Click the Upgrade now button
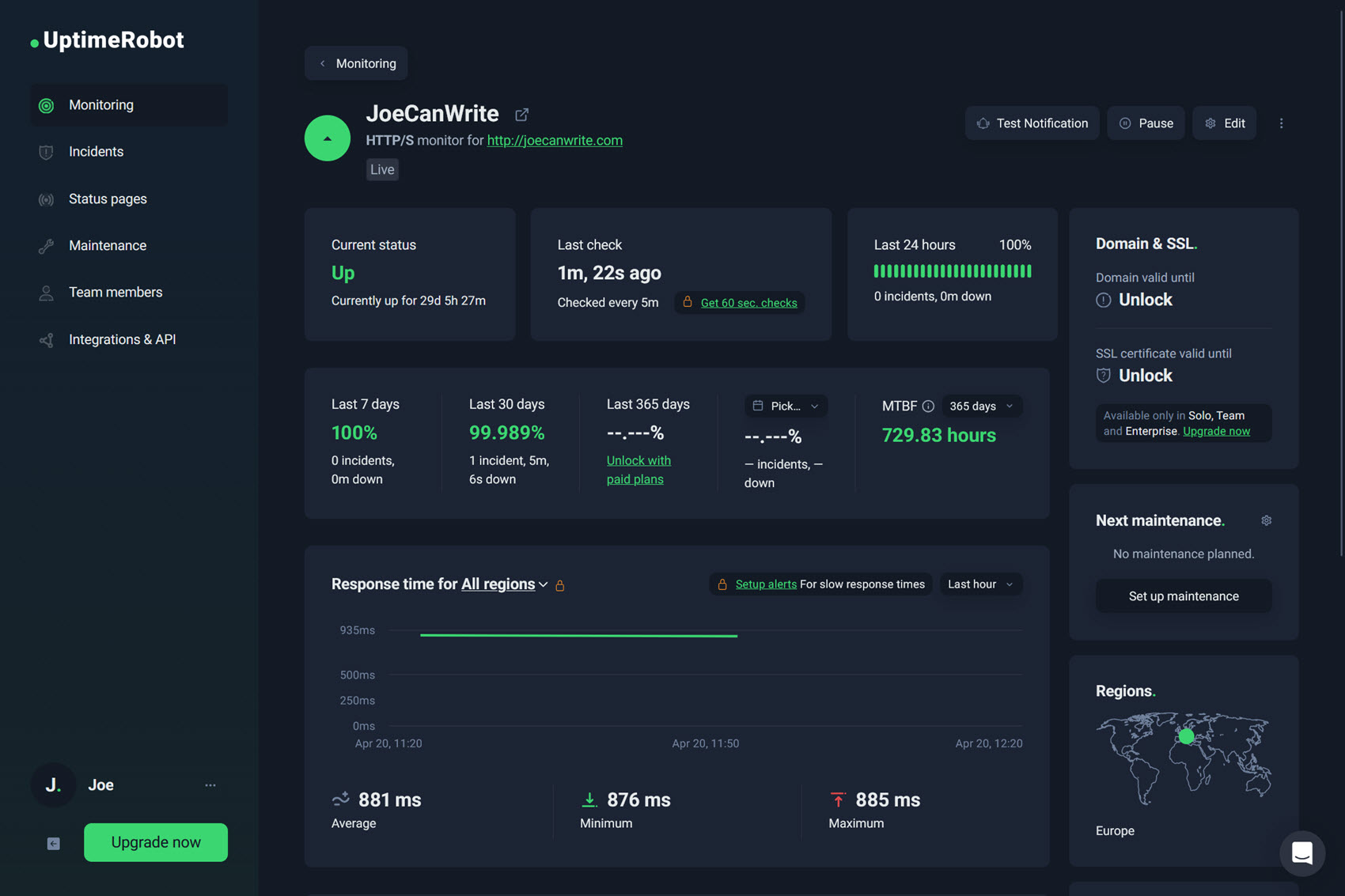This screenshot has width=1345, height=896. [x=155, y=842]
